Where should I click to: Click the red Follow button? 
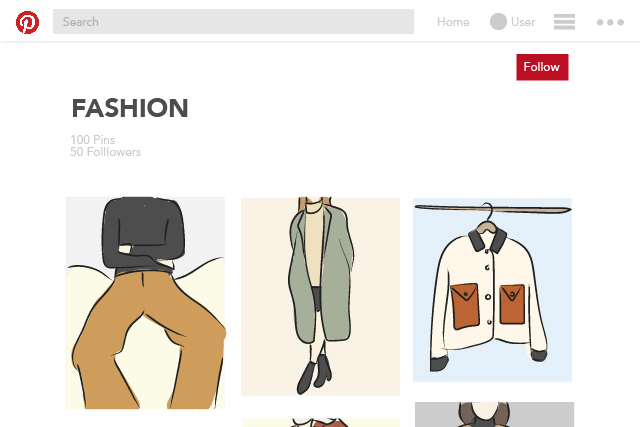pos(542,67)
